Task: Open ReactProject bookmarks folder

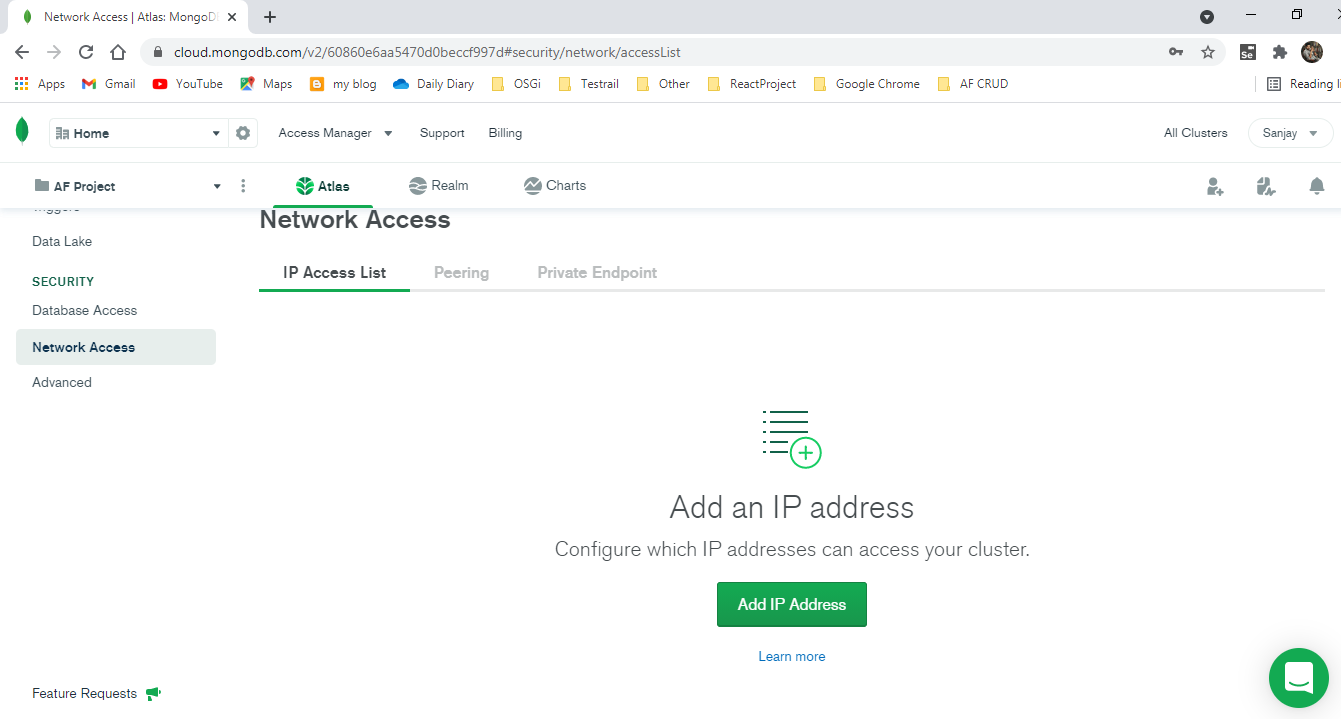Action: coord(752,84)
